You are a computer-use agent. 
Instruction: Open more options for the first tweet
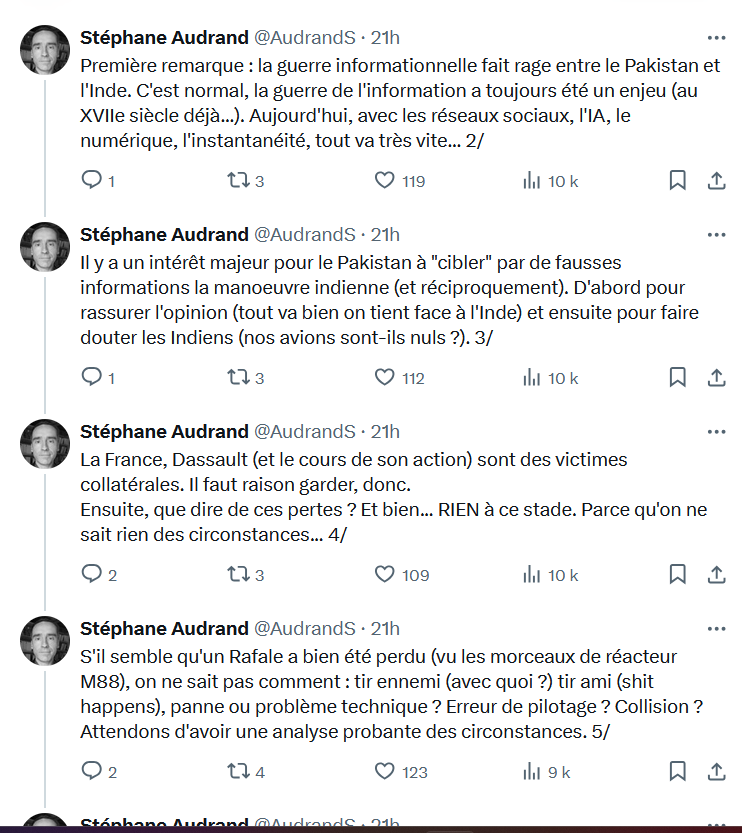(716, 38)
